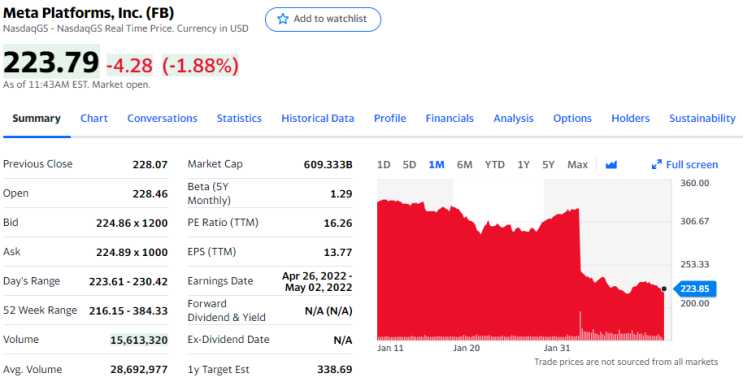View the Profile tab
743x382 pixels.
pyautogui.click(x=390, y=118)
